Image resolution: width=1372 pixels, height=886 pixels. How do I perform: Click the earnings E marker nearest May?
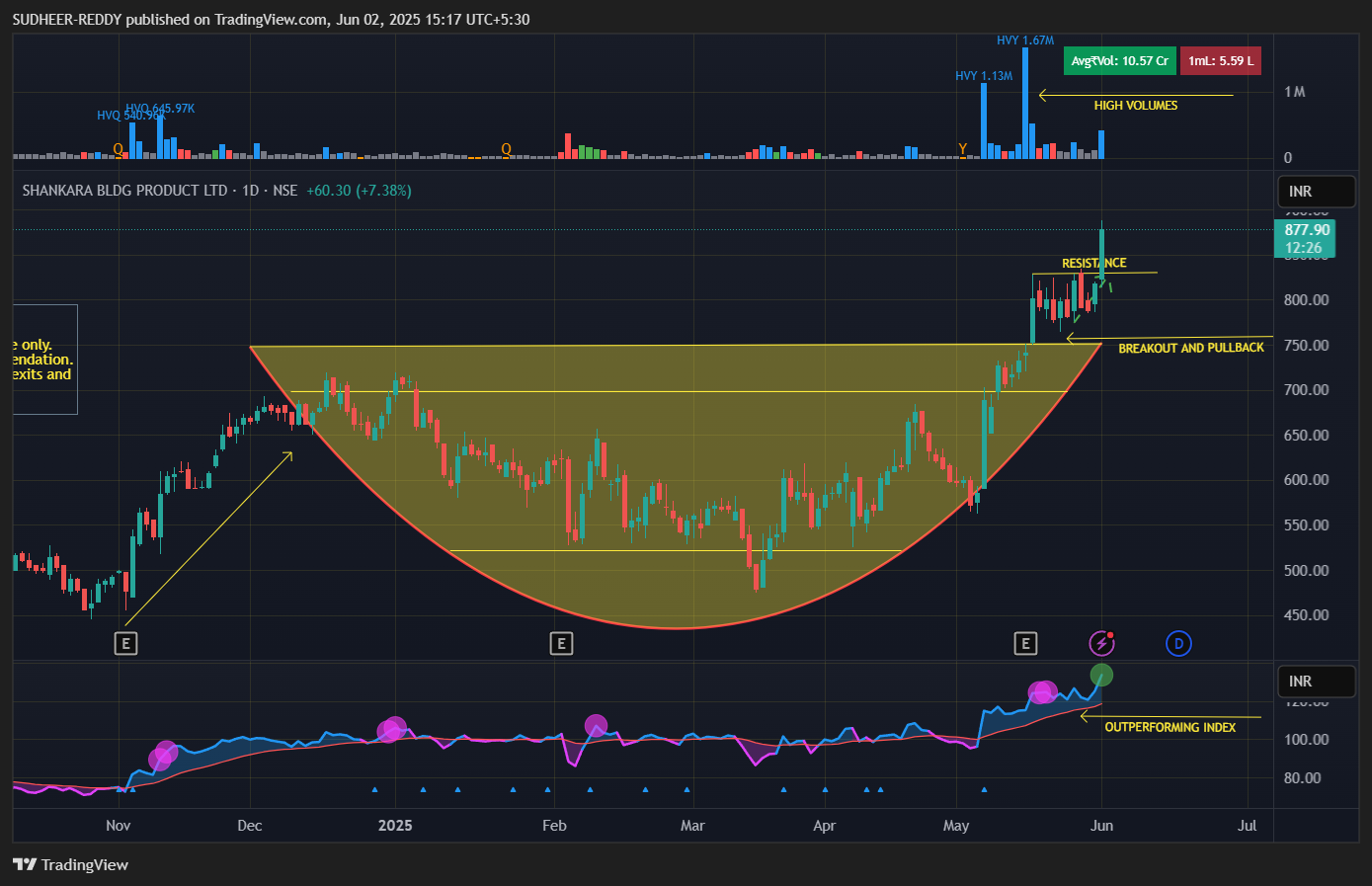[x=1025, y=644]
